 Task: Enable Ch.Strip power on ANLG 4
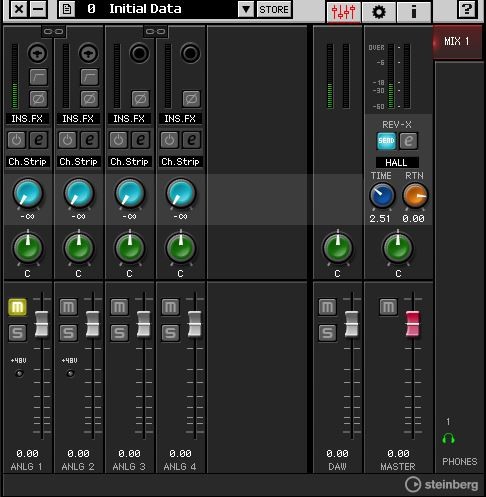tap(169, 140)
